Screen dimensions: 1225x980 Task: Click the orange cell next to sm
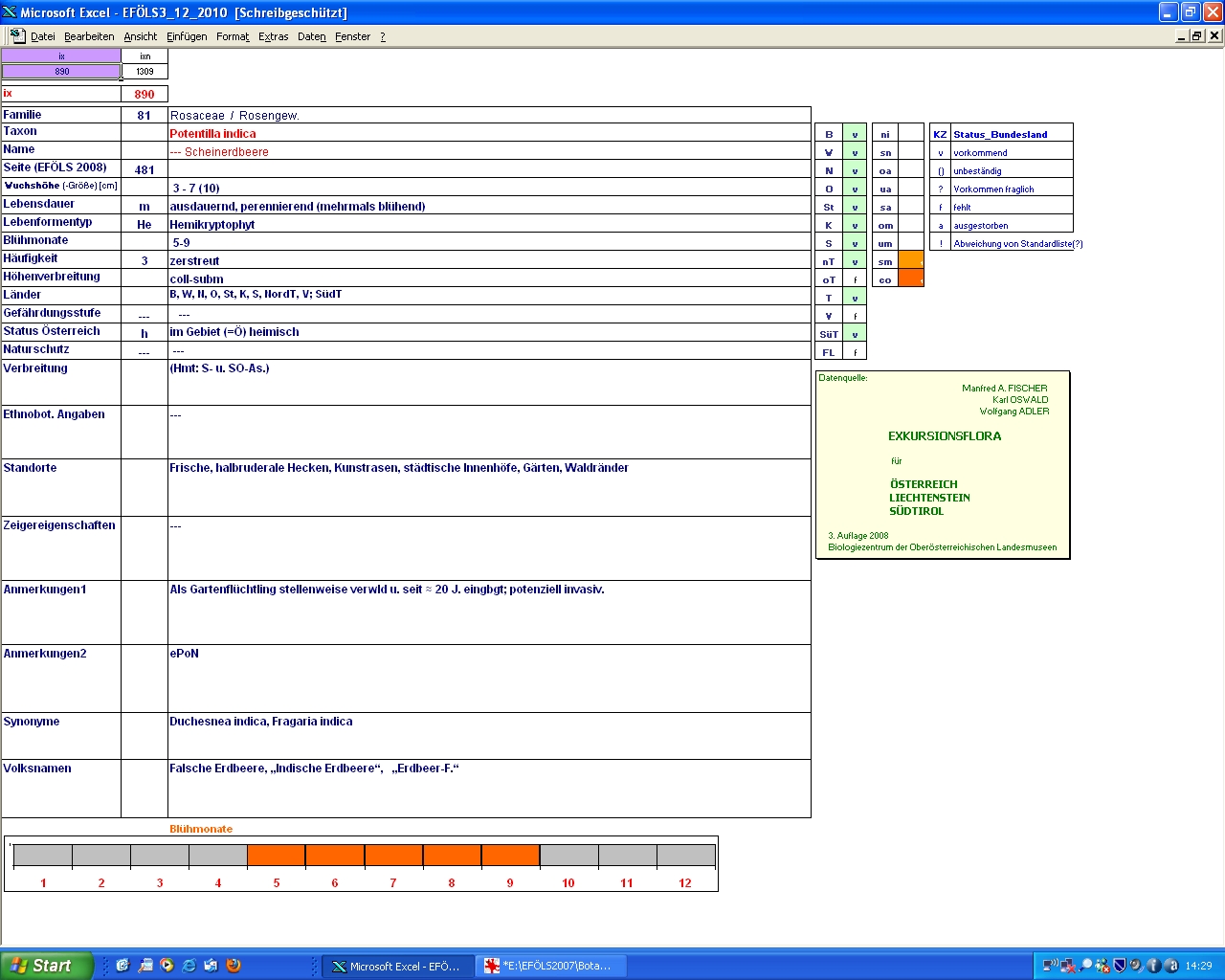[x=911, y=260]
